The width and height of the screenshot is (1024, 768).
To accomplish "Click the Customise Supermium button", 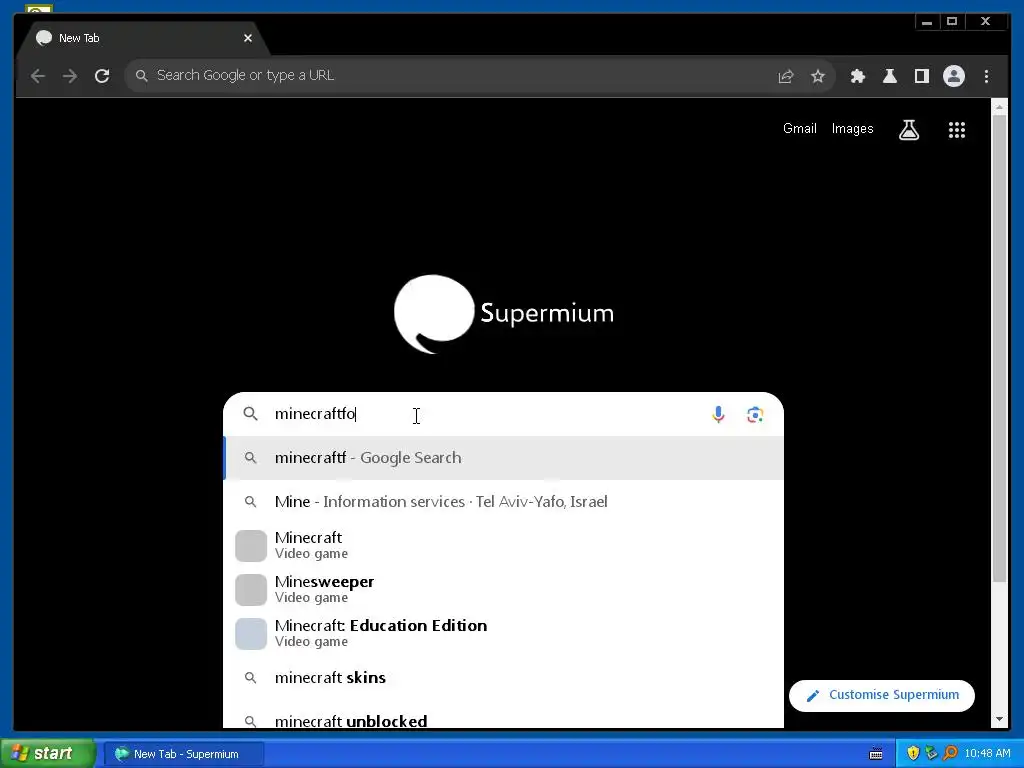I will point(882,696).
